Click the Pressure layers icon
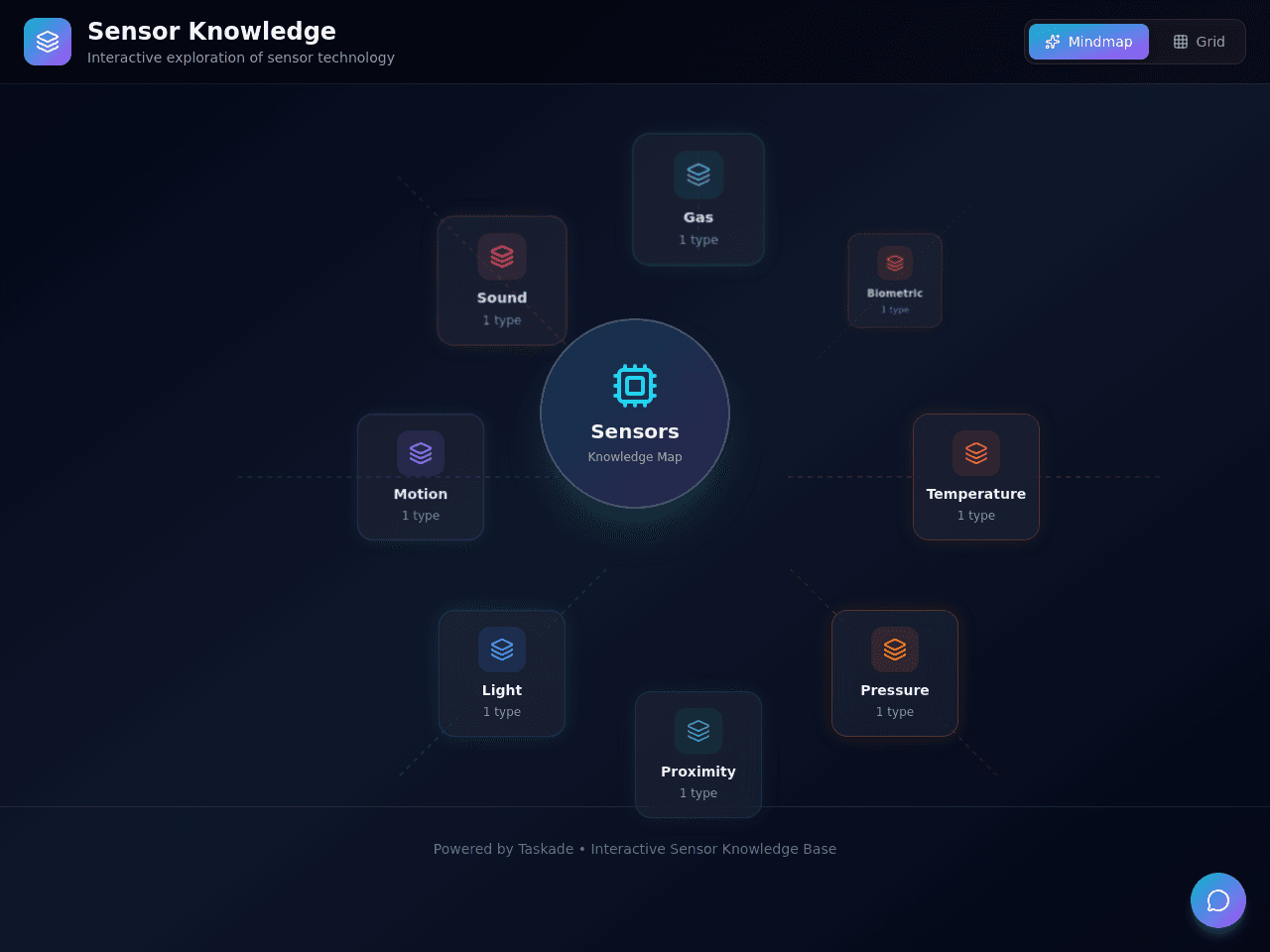The image size is (1270, 952). click(895, 650)
